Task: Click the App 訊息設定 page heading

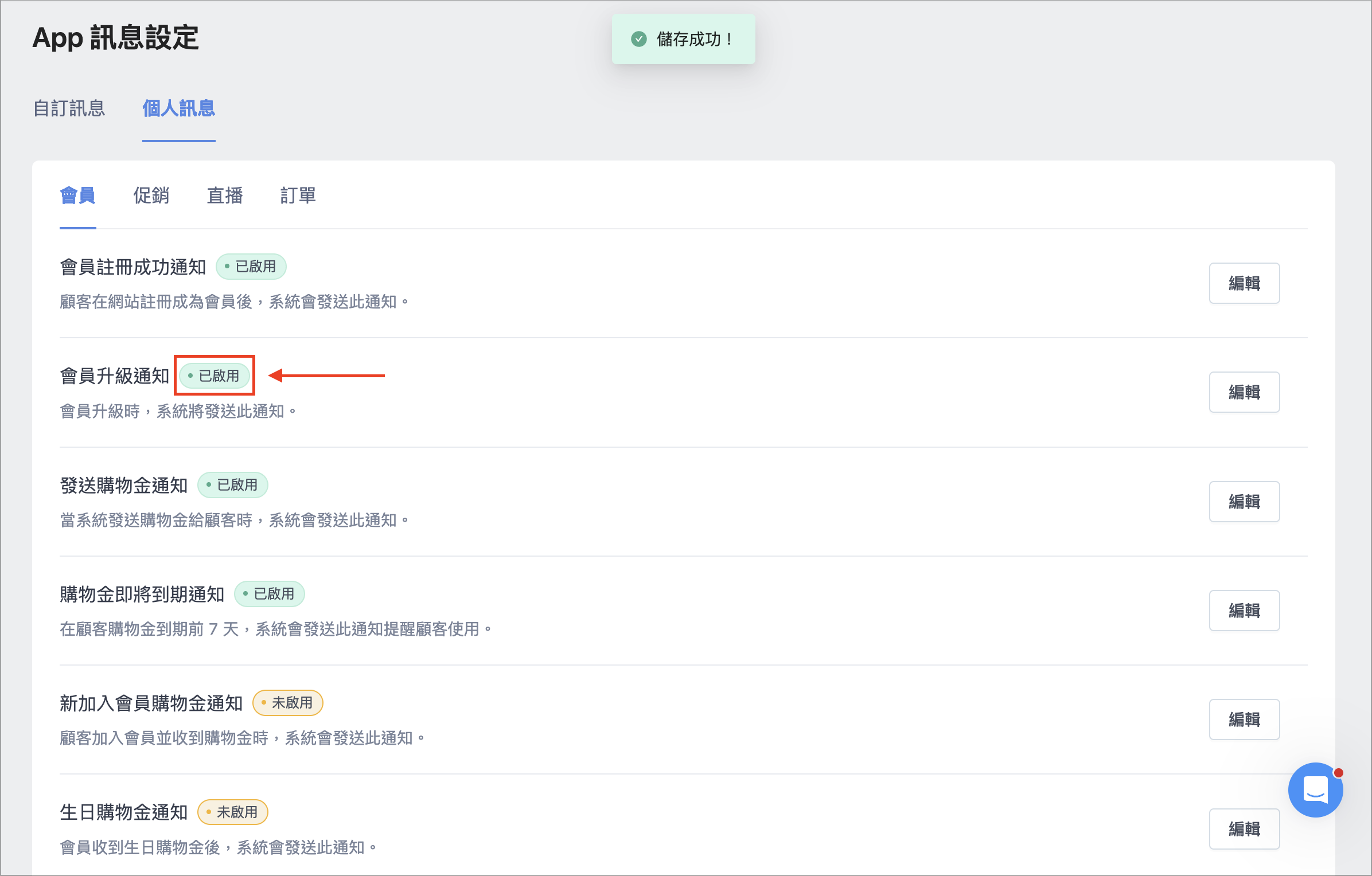Action: [x=115, y=38]
